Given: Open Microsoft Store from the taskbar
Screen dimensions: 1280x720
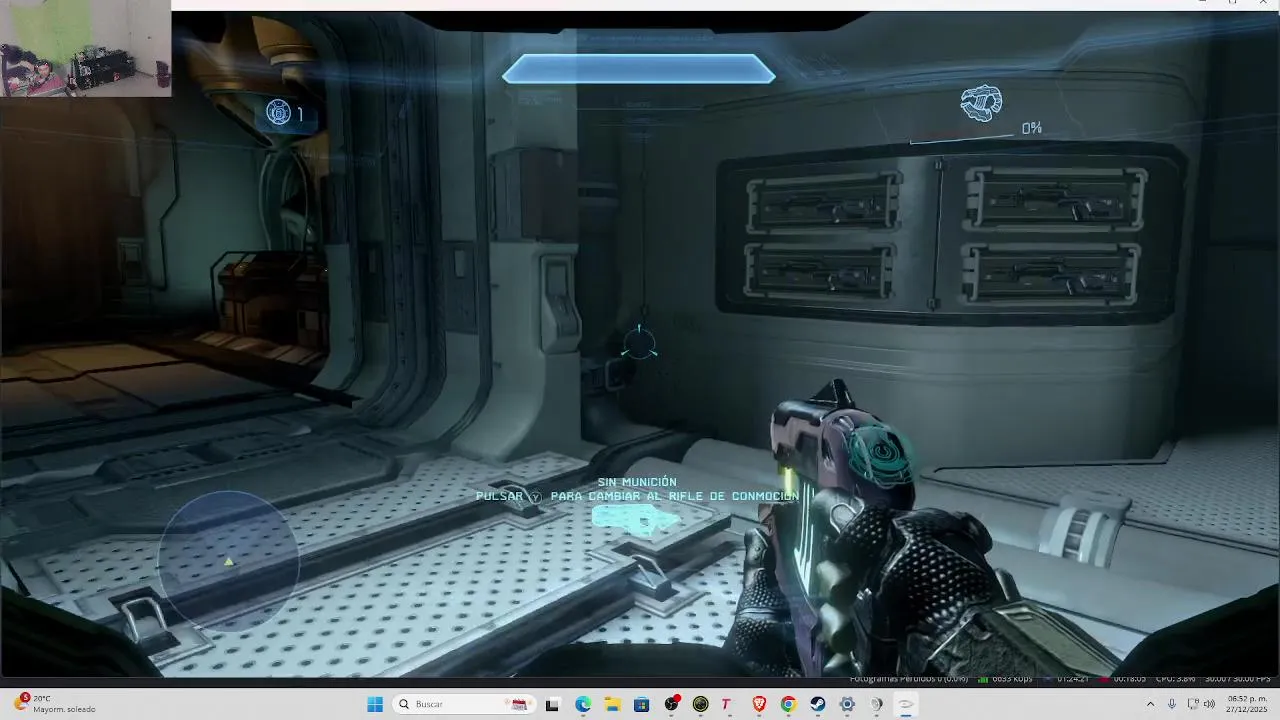Looking at the screenshot, I should tap(641, 704).
